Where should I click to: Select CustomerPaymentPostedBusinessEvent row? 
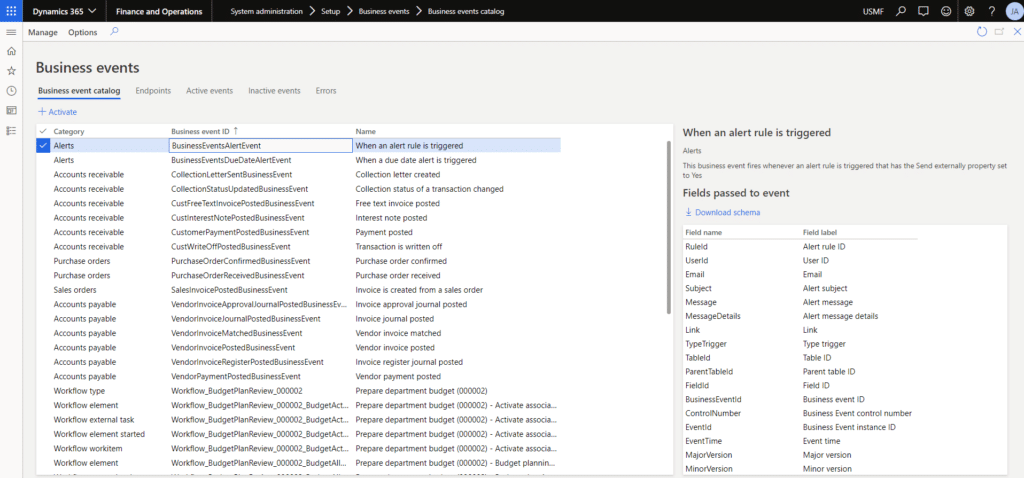coord(298,232)
